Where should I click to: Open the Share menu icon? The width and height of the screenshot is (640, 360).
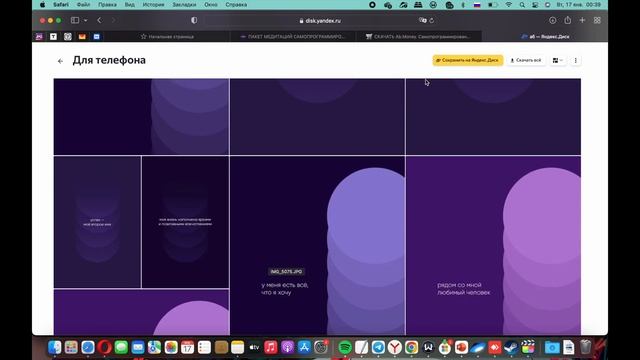tap(567, 20)
